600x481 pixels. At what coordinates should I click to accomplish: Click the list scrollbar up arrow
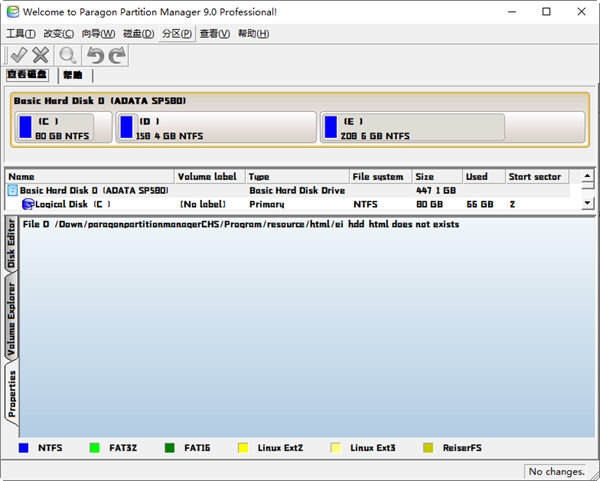587,176
